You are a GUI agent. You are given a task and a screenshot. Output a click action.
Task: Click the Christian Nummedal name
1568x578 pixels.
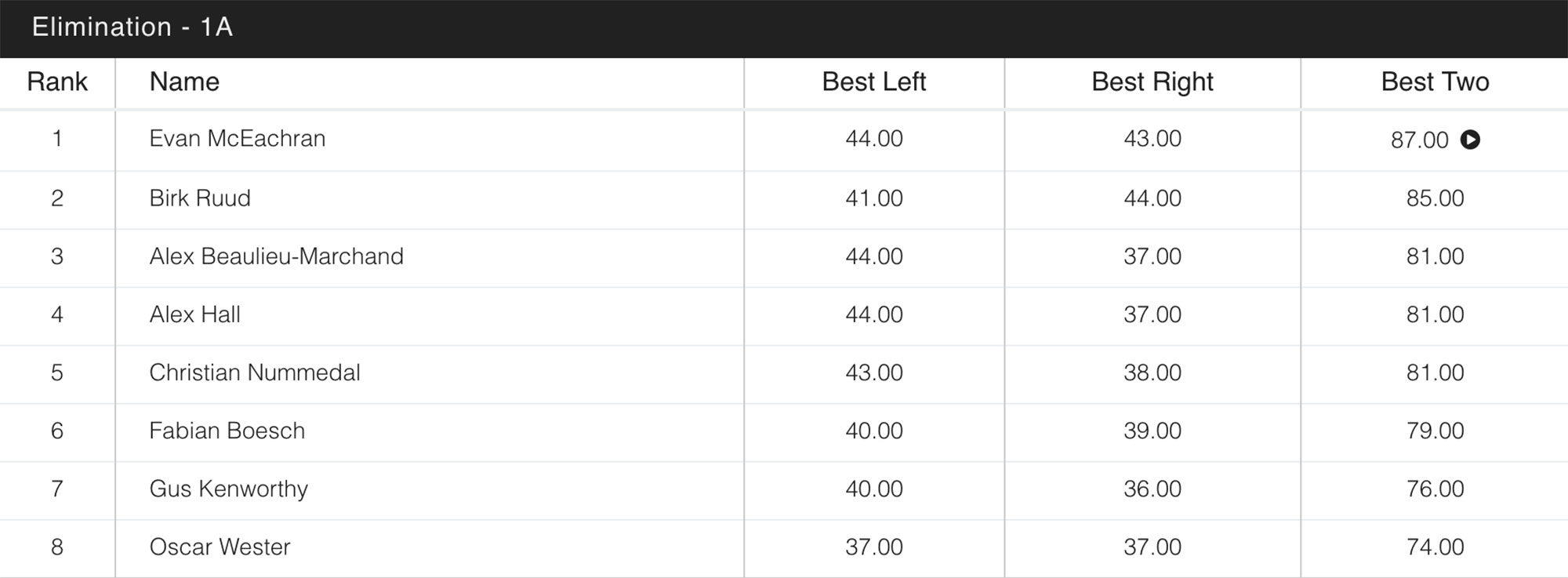[x=254, y=373]
